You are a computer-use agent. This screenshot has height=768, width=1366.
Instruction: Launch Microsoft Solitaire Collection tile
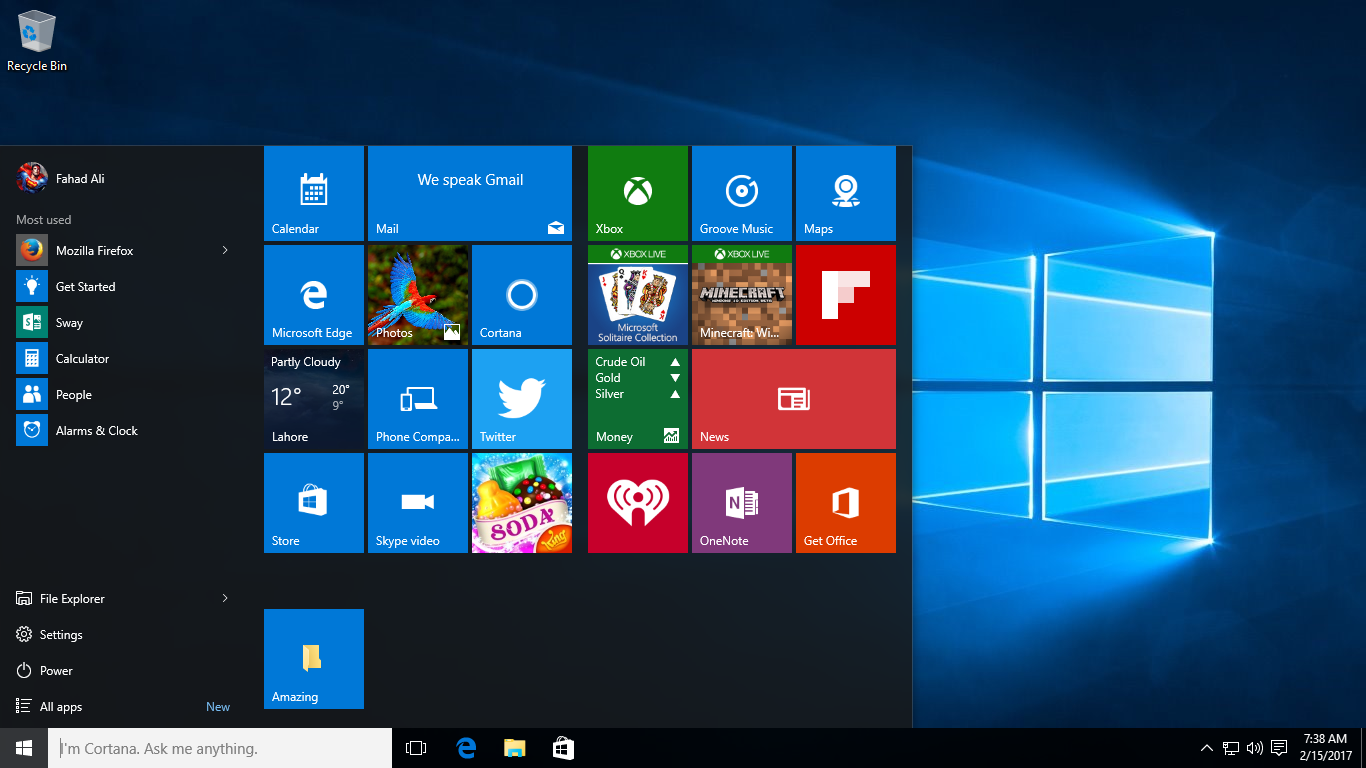pyautogui.click(x=638, y=295)
